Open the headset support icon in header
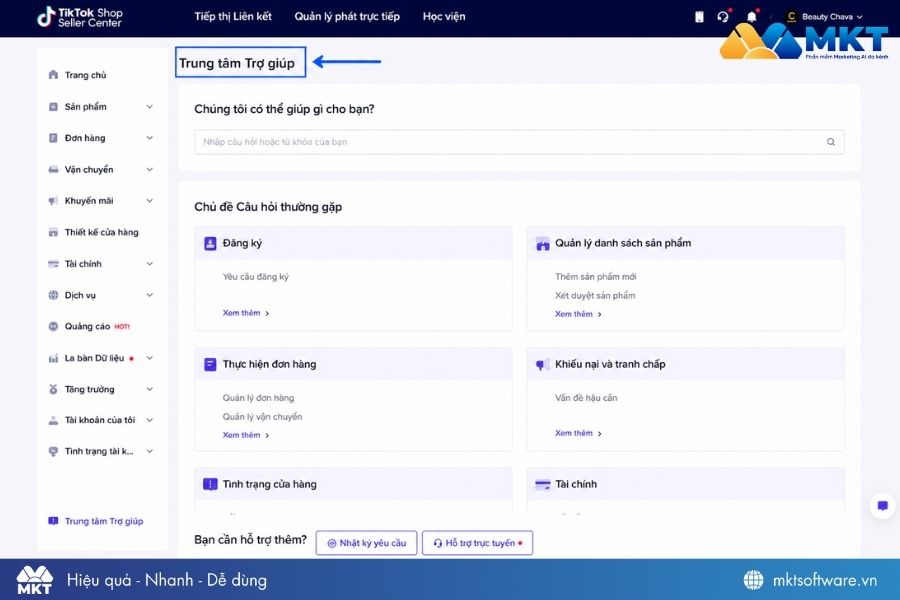 723,17
